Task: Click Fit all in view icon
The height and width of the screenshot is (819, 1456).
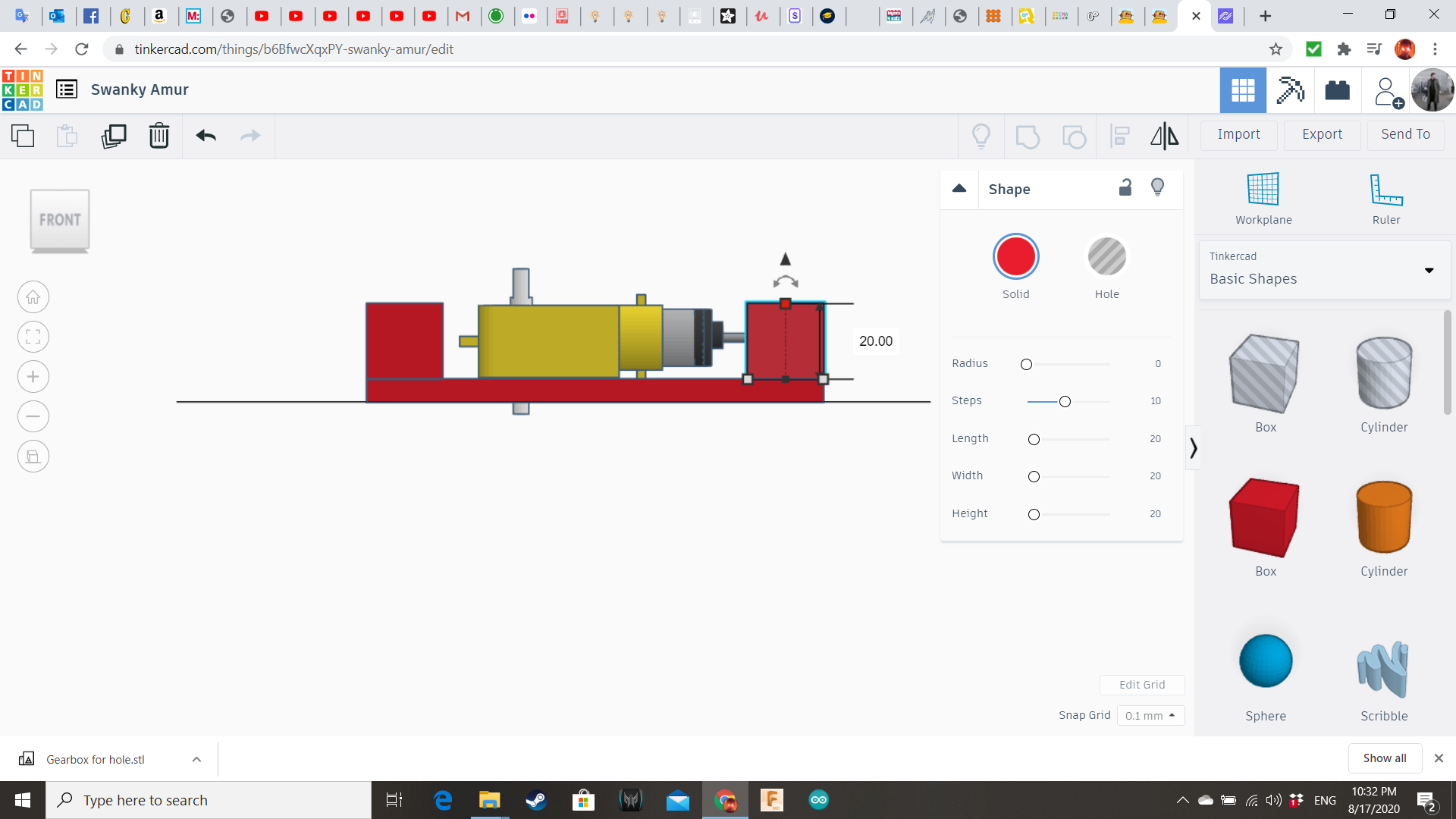Action: click(x=33, y=337)
